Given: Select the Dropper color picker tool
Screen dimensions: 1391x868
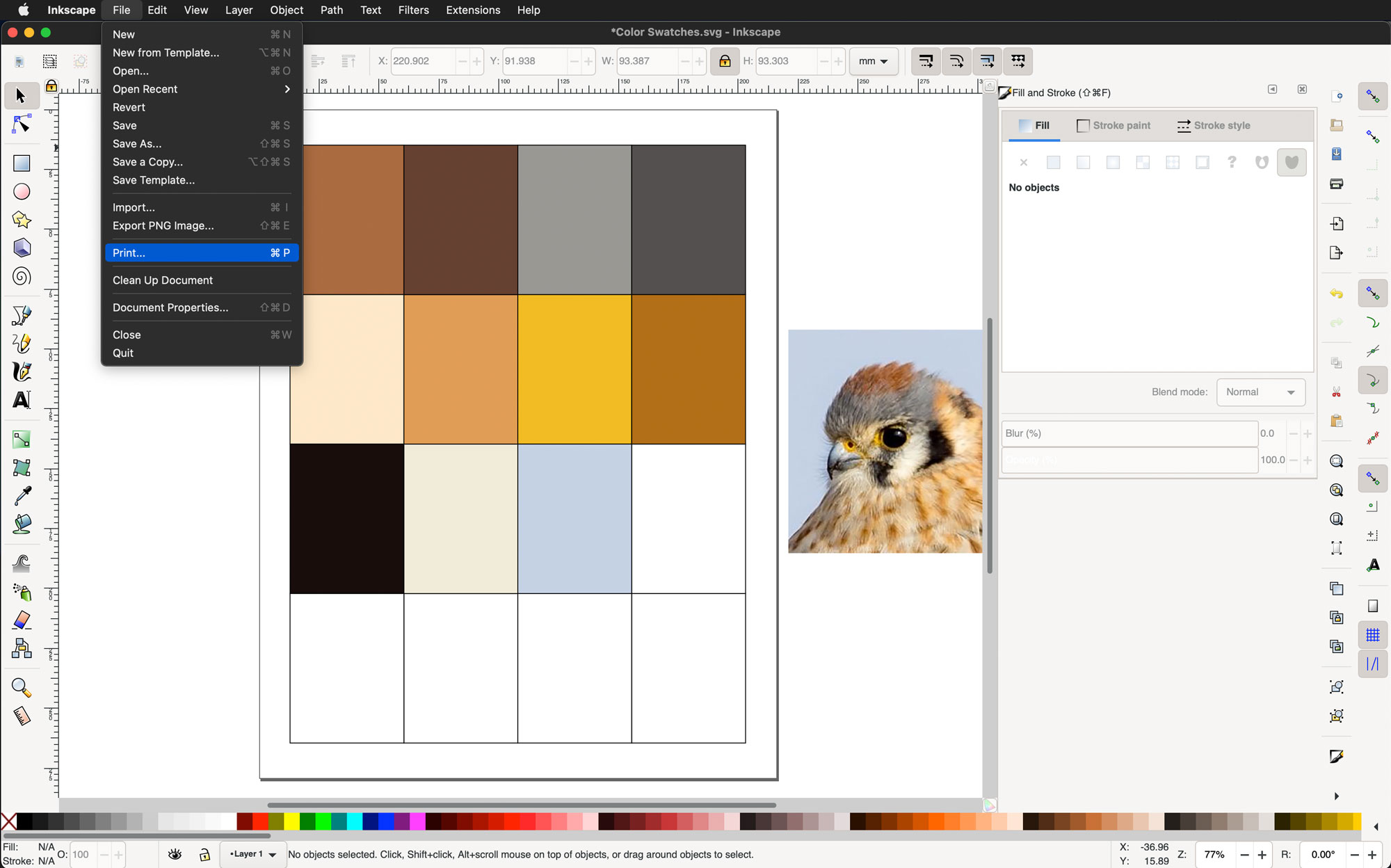Looking at the screenshot, I should (x=22, y=495).
